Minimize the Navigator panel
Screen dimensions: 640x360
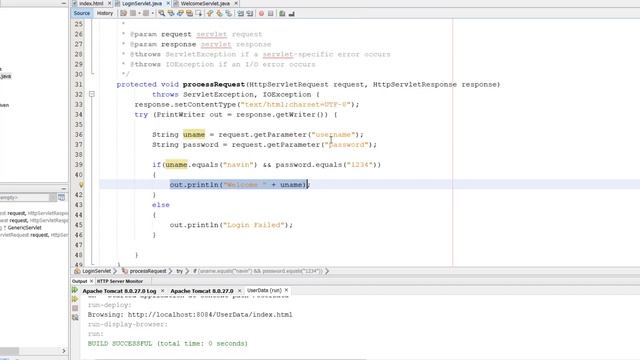click(x=64, y=189)
